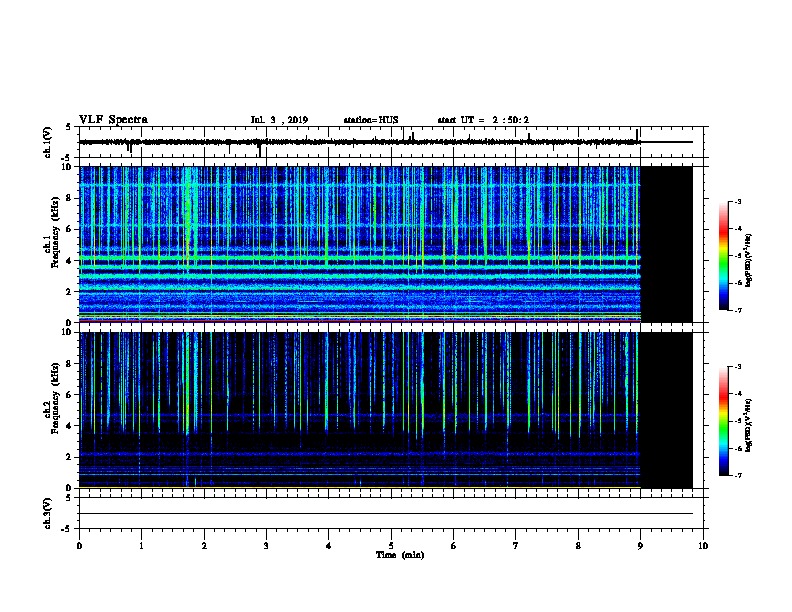
Task: Click the "8" kHz tick on ch.1 spectrogram axis
Action: click(x=70, y=198)
